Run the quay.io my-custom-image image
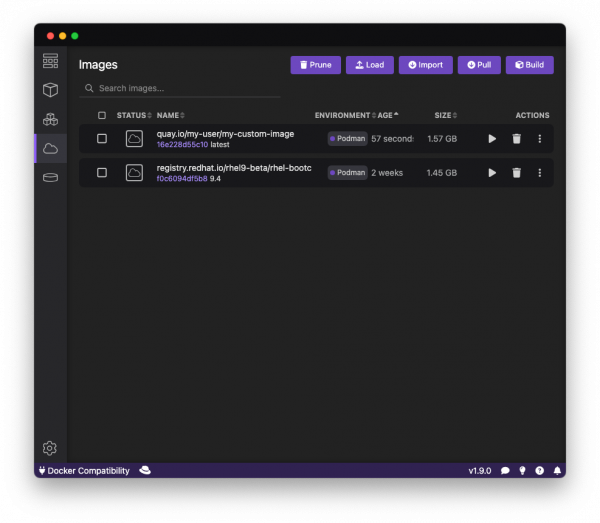The height and width of the screenshot is (523, 600). (492, 138)
